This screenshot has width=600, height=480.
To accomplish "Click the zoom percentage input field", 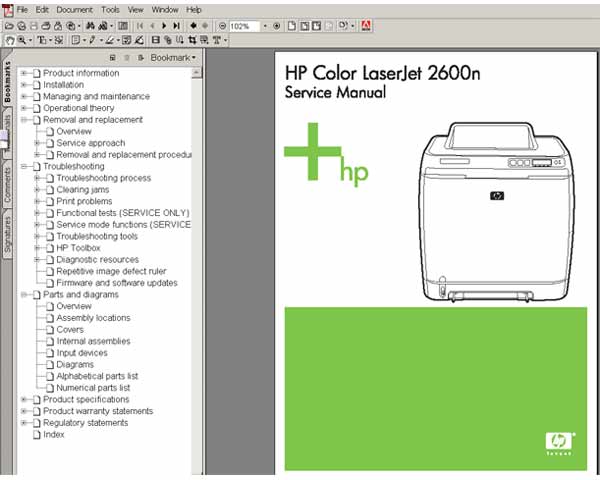I will (x=245, y=26).
